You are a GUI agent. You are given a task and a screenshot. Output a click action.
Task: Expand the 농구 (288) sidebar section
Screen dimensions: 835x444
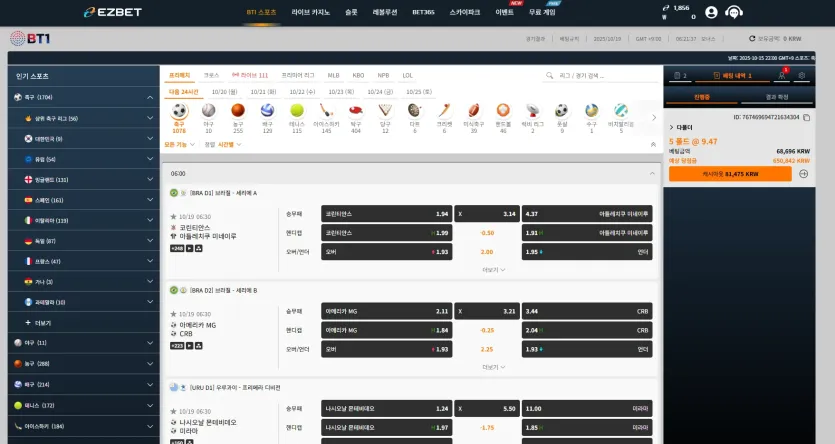tap(150, 363)
